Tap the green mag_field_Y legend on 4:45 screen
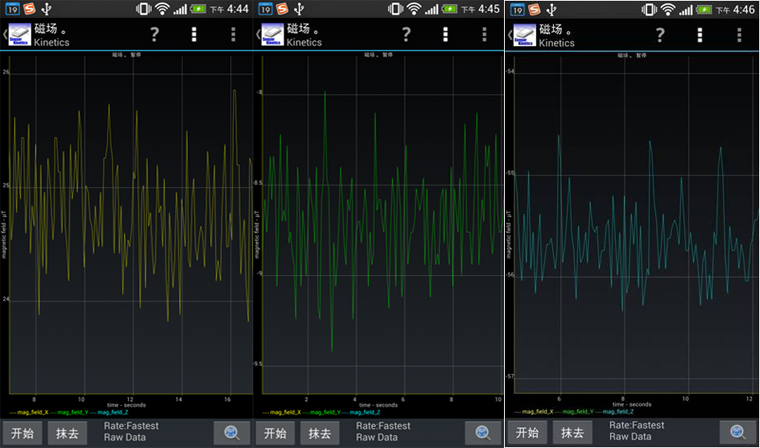760x448 pixels. coord(320,413)
